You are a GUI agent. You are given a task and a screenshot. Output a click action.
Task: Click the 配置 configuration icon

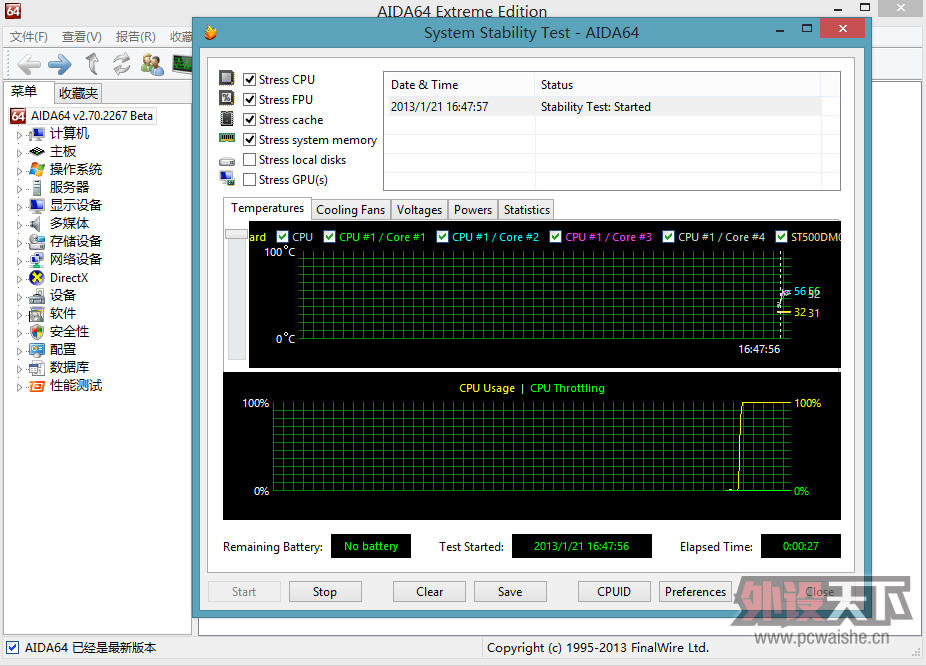[x=37, y=350]
